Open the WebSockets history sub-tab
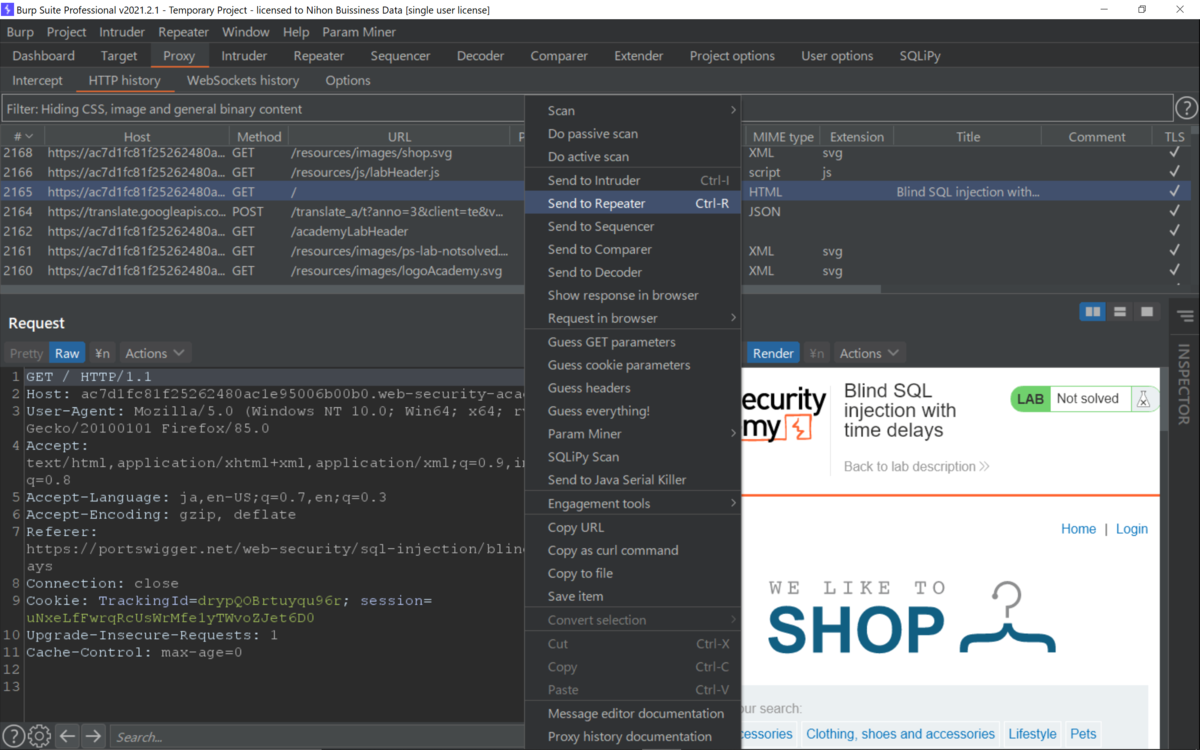This screenshot has width=1200, height=750. [x=243, y=80]
